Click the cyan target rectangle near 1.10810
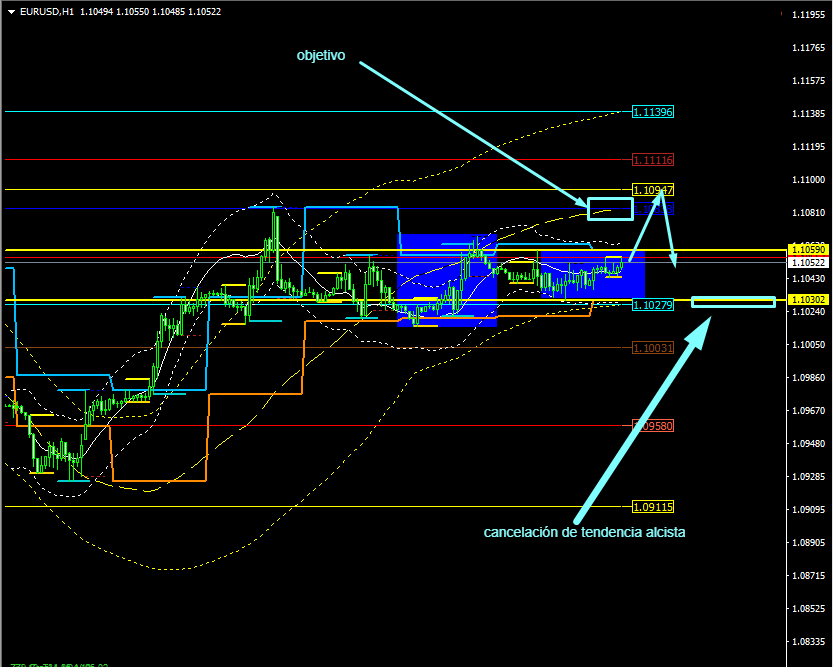Viewport: 833px width, 667px height. [x=610, y=209]
